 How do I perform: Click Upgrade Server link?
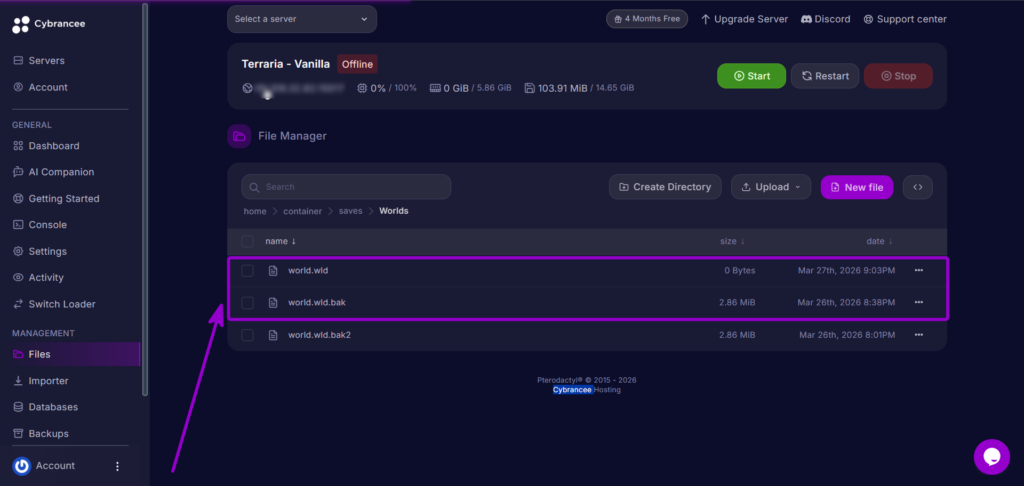pos(744,19)
